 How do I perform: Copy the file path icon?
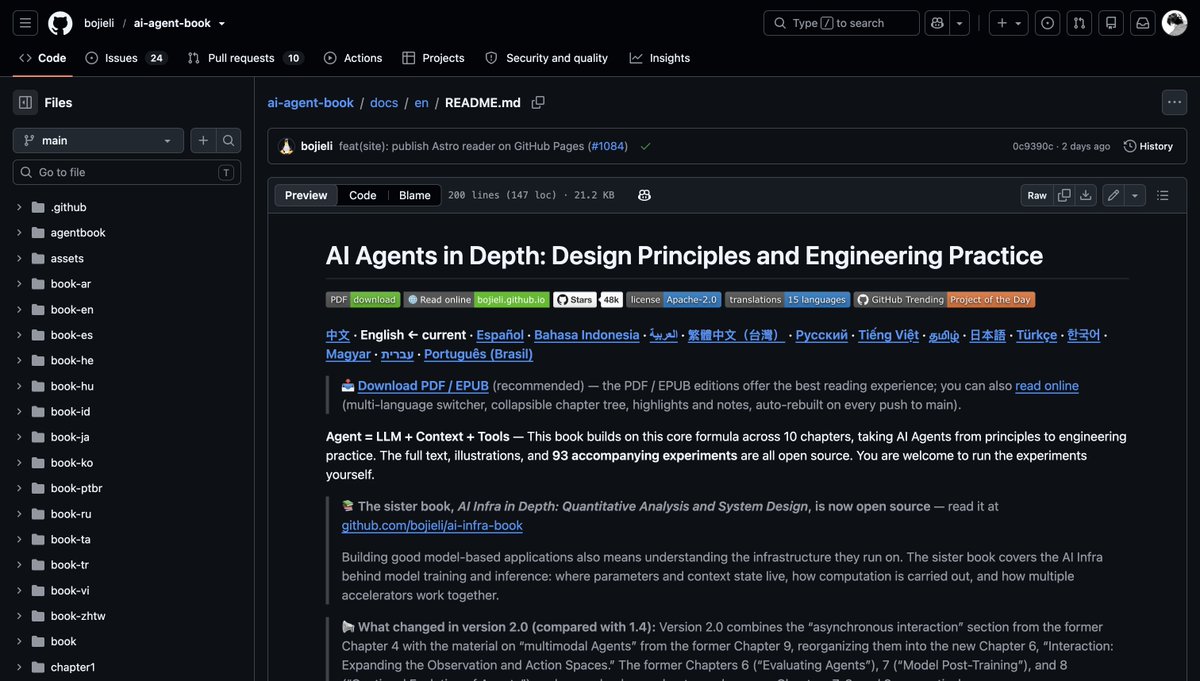(x=538, y=102)
